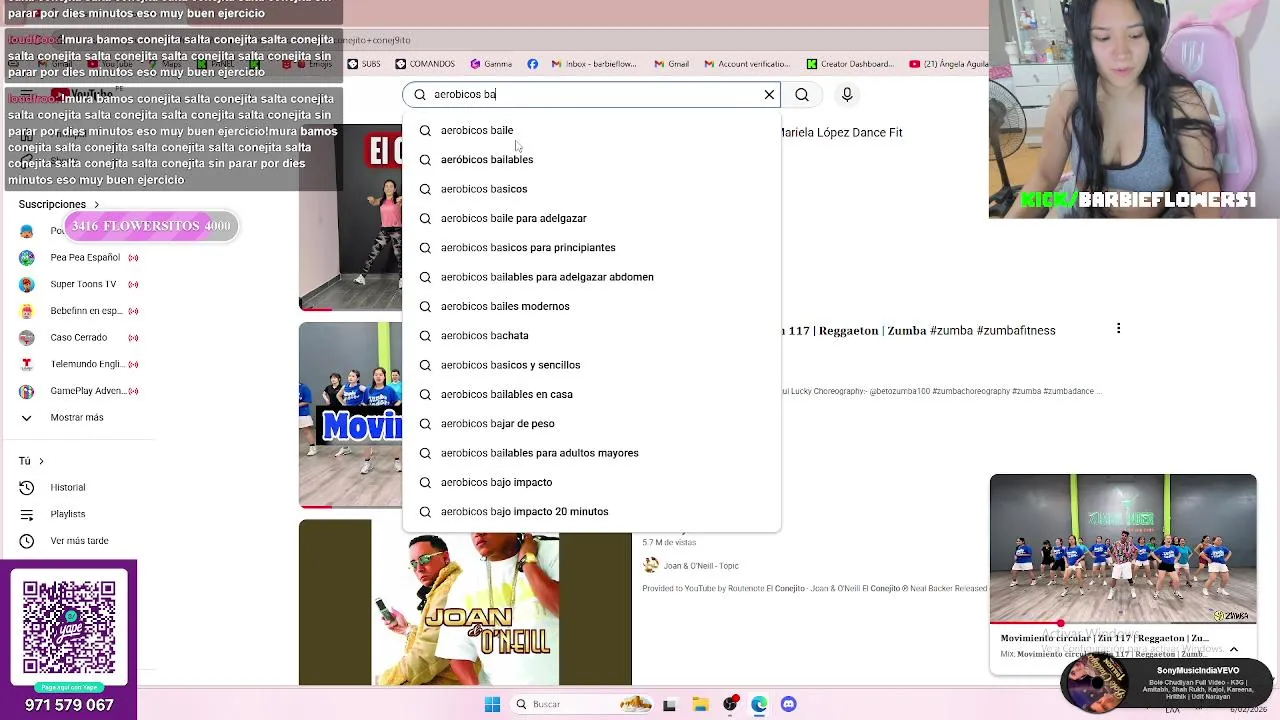Expand the 'Tú' section arrow

tap(41, 461)
